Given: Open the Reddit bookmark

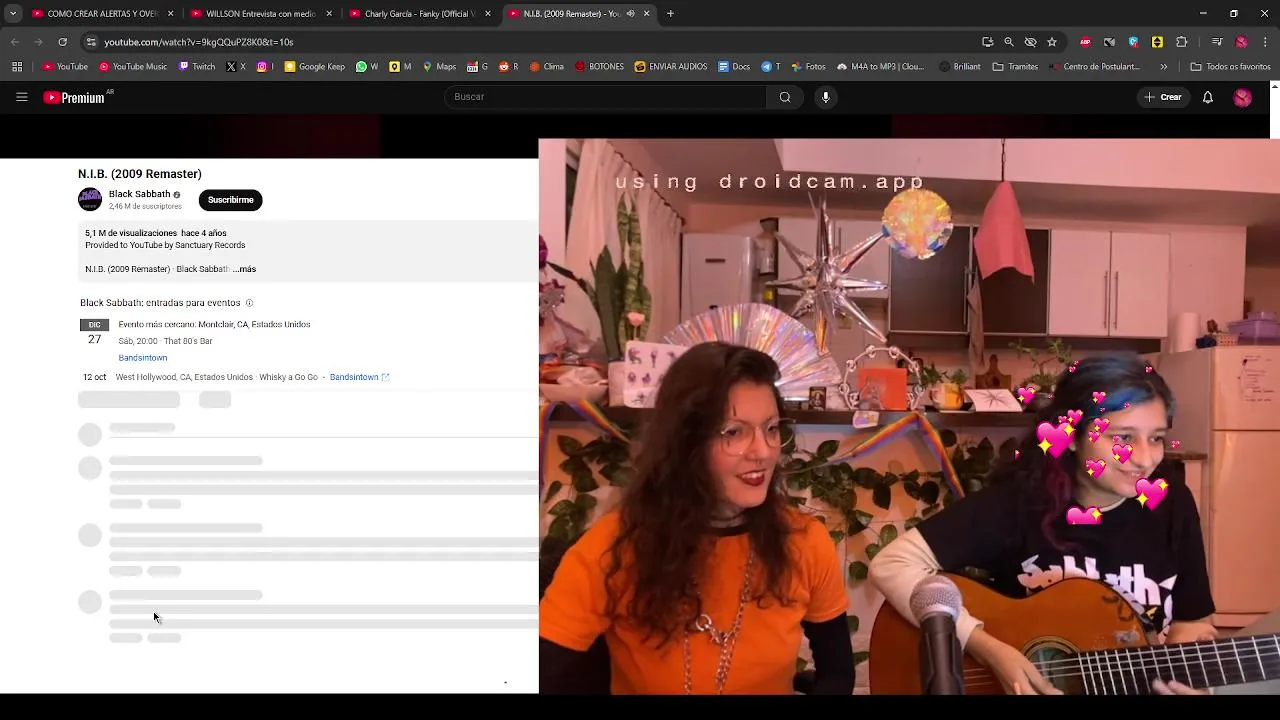Looking at the screenshot, I should [x=509, y=67].
